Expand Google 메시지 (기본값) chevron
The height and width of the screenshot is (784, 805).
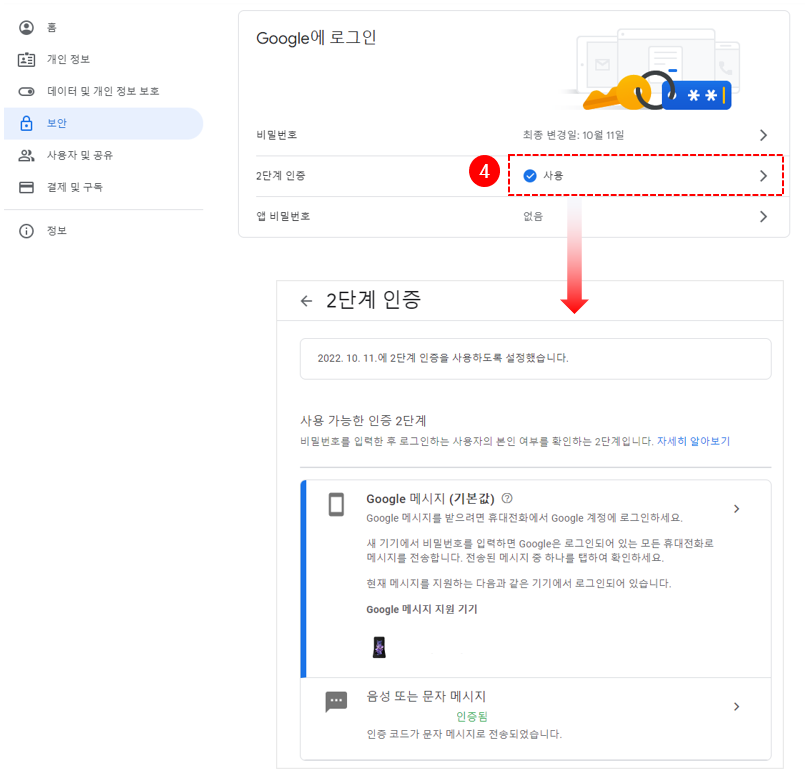737,509
